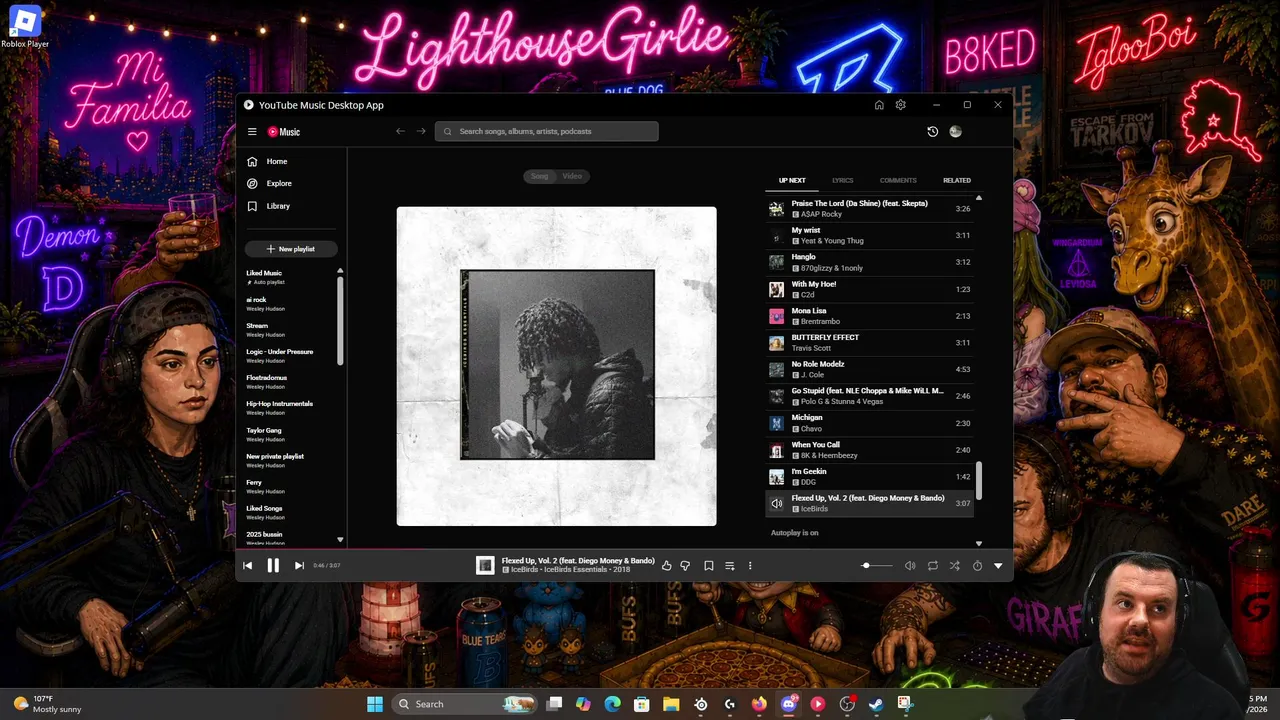1280x720 pixels.
Task: Mute audio with the speaker icon
Action: coord(910,566)
